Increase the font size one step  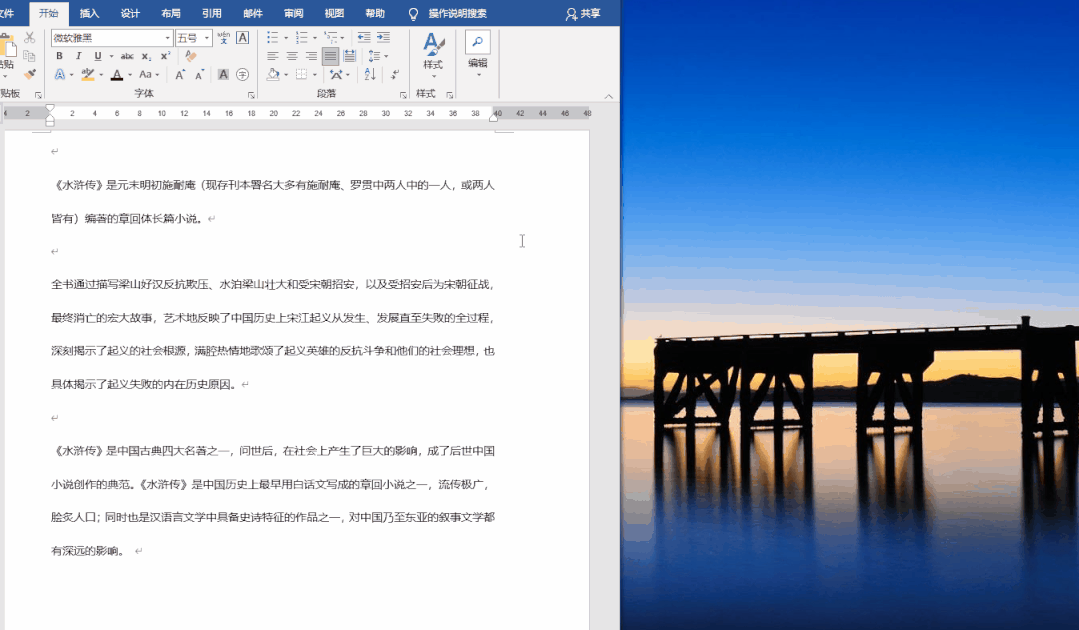pos(179,74)
